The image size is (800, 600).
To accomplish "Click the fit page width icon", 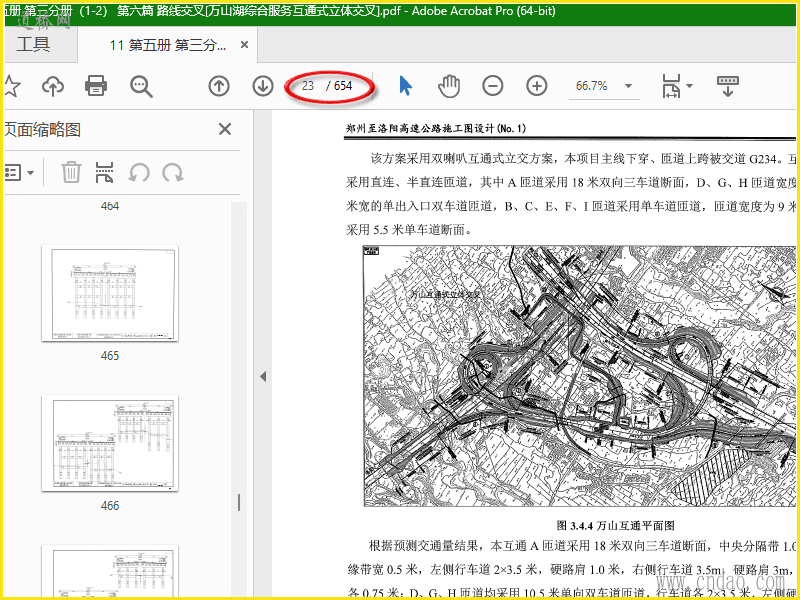I will 671,86.
